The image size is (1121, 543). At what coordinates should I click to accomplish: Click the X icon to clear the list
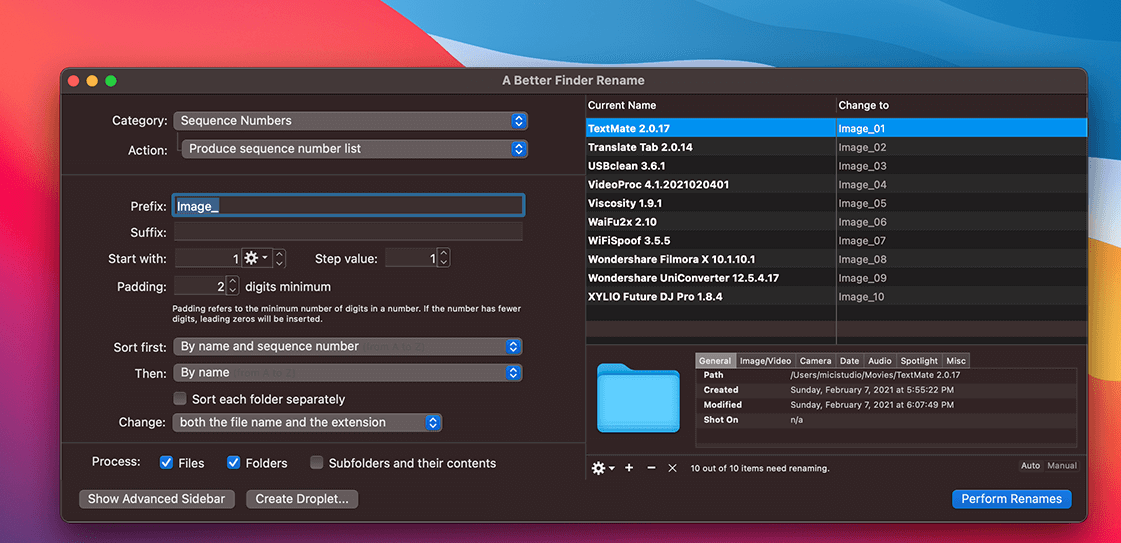(672, 468)
